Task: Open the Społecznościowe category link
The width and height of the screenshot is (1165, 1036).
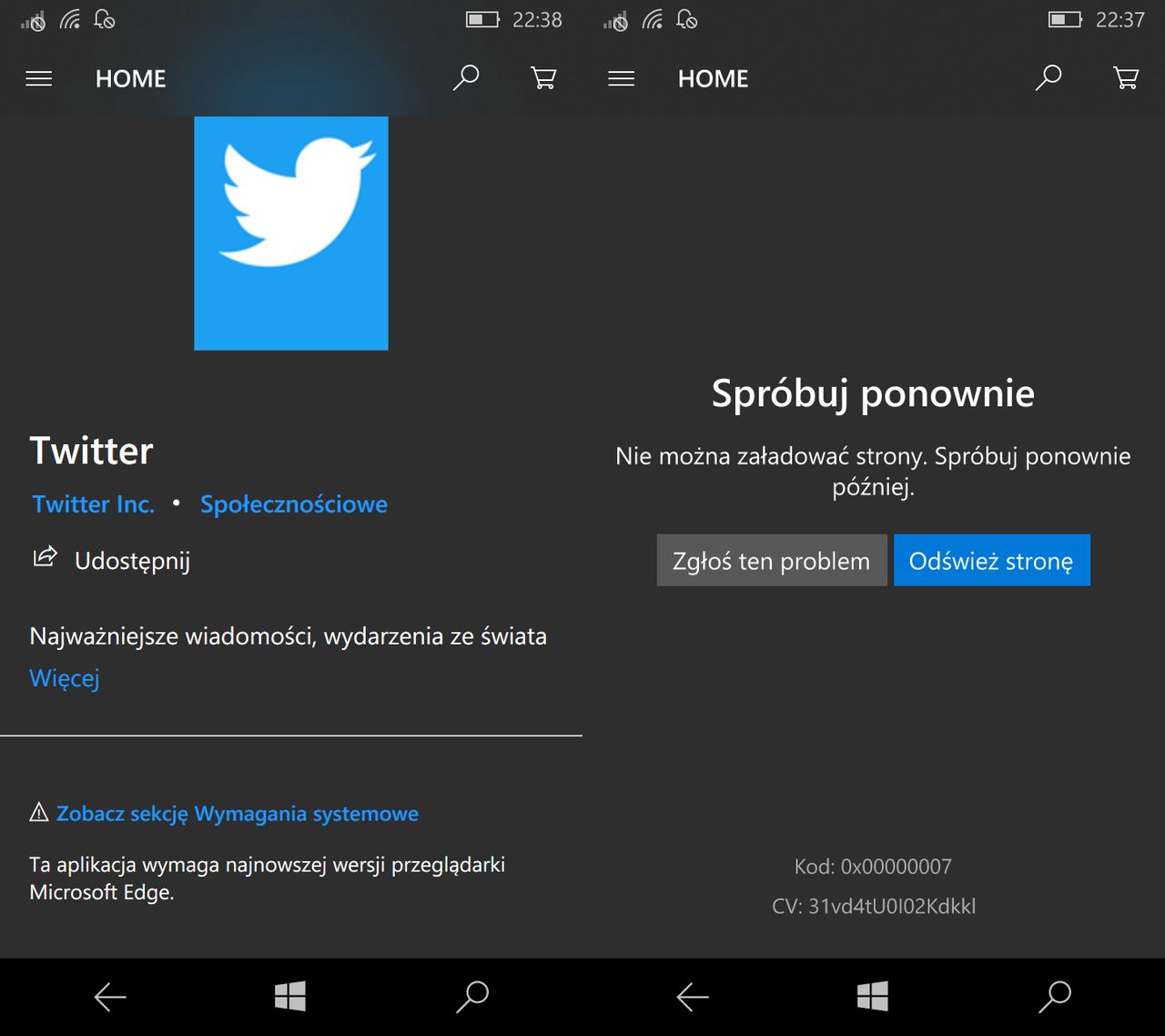Action: coord(294,504)
